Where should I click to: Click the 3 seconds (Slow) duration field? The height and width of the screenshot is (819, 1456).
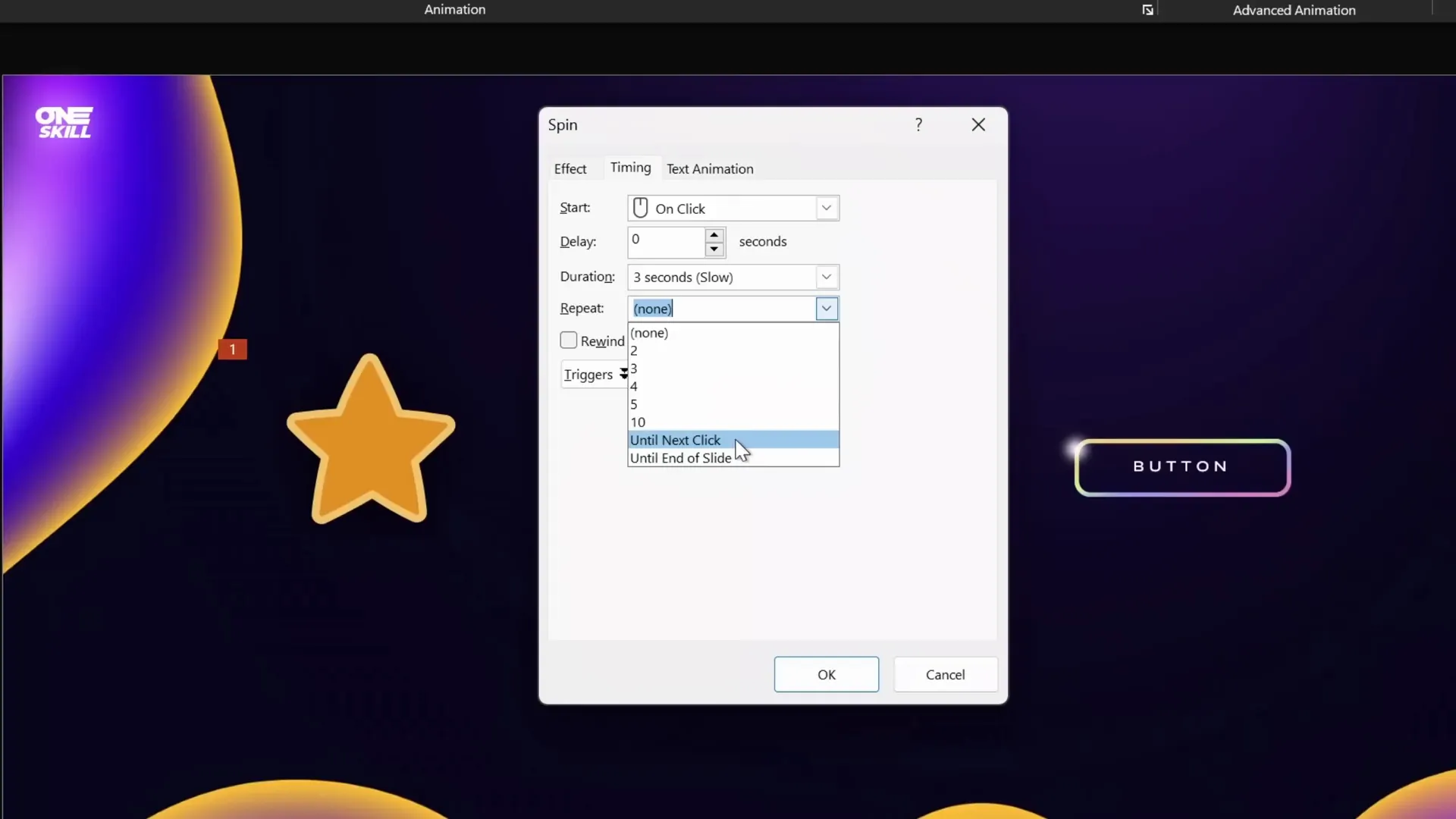723,277
